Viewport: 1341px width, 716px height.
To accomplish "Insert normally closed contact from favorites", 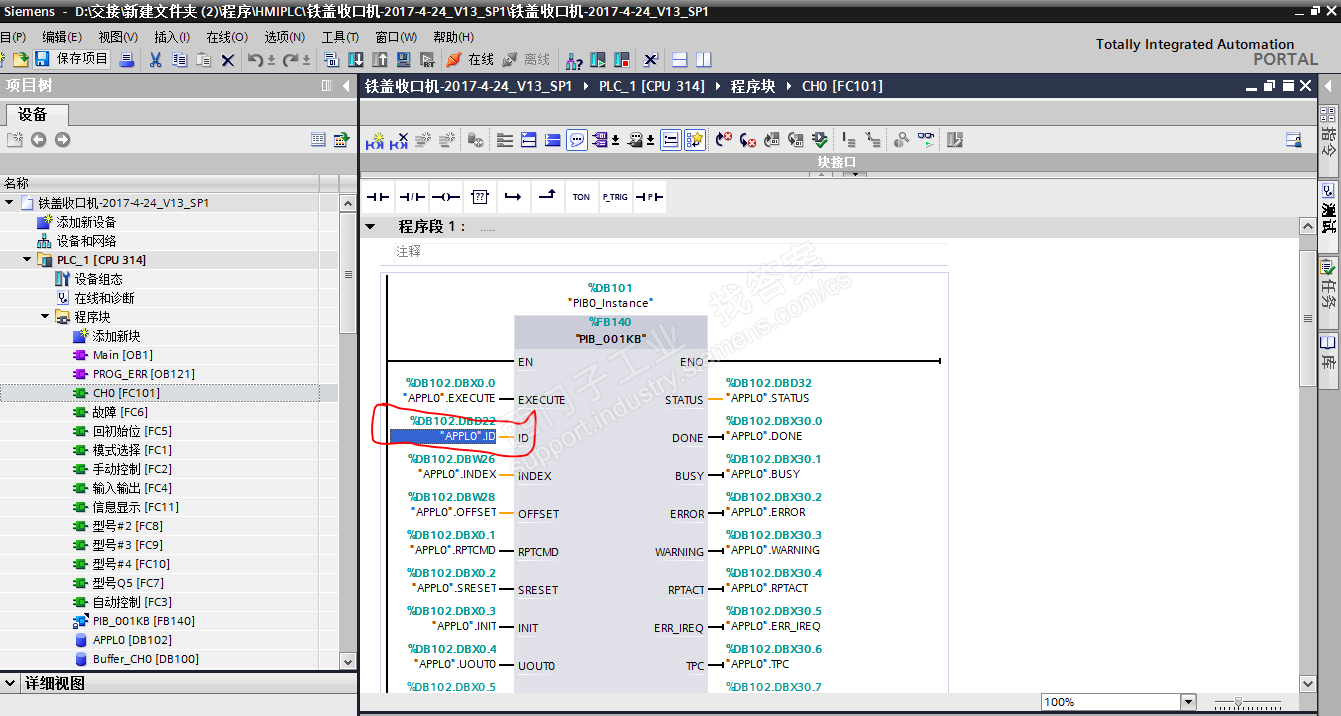I will 412,197.
